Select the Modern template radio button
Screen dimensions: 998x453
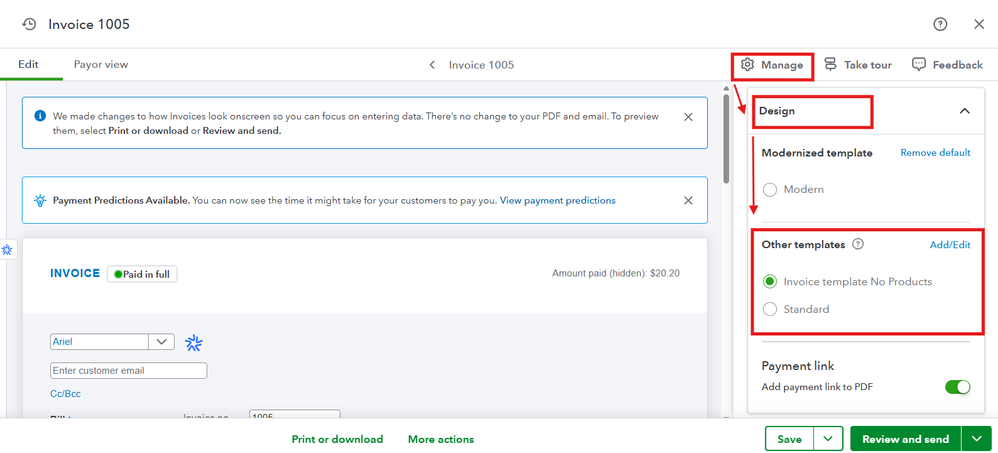770,190
